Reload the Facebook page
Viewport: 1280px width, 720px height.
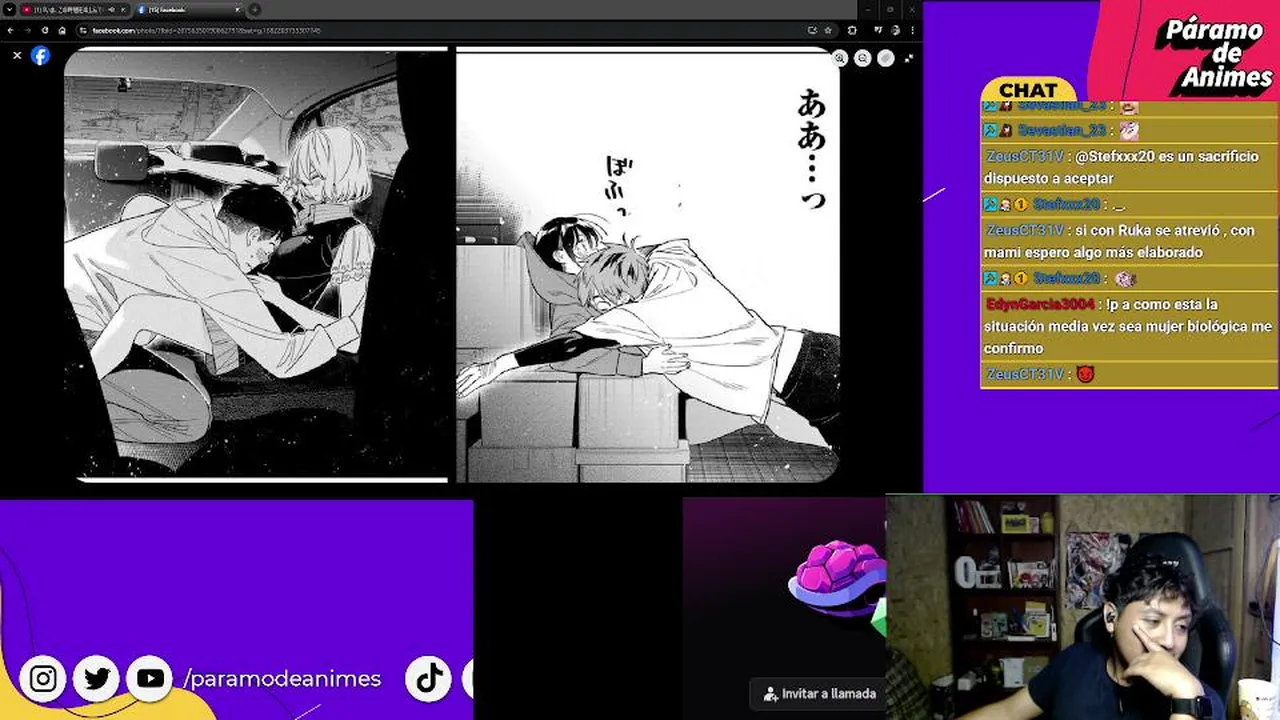click(44, 30)
